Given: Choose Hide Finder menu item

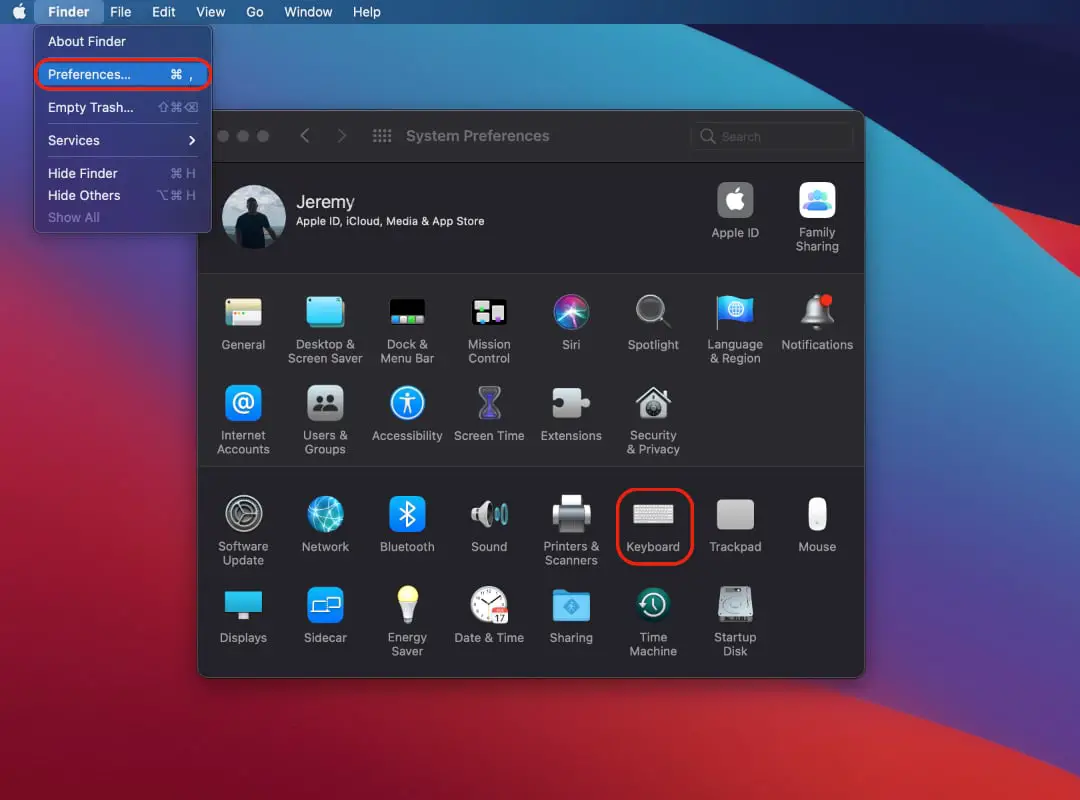Looking at the screenshot, I should pyautogui.click(x=123, y=174).
